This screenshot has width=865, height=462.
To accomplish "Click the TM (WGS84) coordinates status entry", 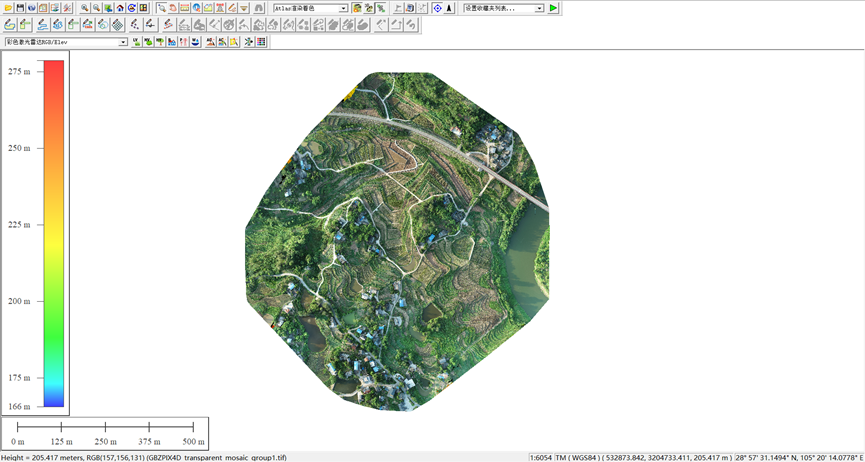I will click(x=644, y=458).
